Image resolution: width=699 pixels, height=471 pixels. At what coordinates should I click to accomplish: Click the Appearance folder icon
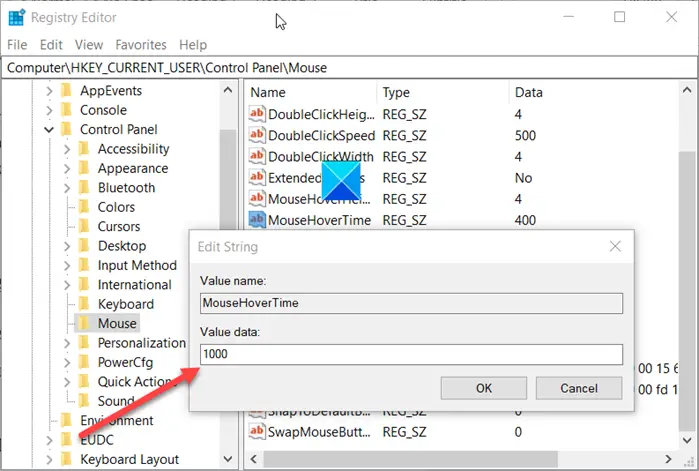point(84,168)
